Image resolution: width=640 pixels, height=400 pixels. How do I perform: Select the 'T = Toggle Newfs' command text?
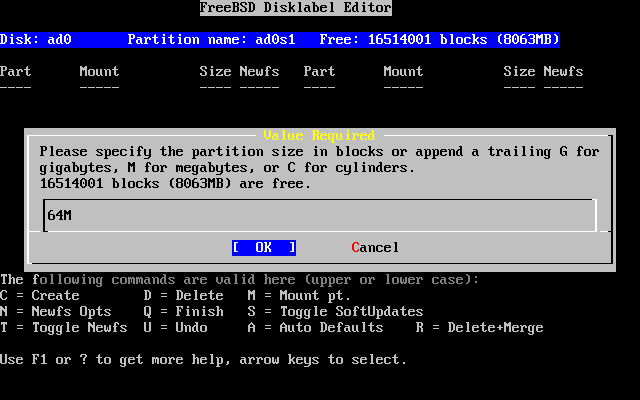[x=64, y=327]
